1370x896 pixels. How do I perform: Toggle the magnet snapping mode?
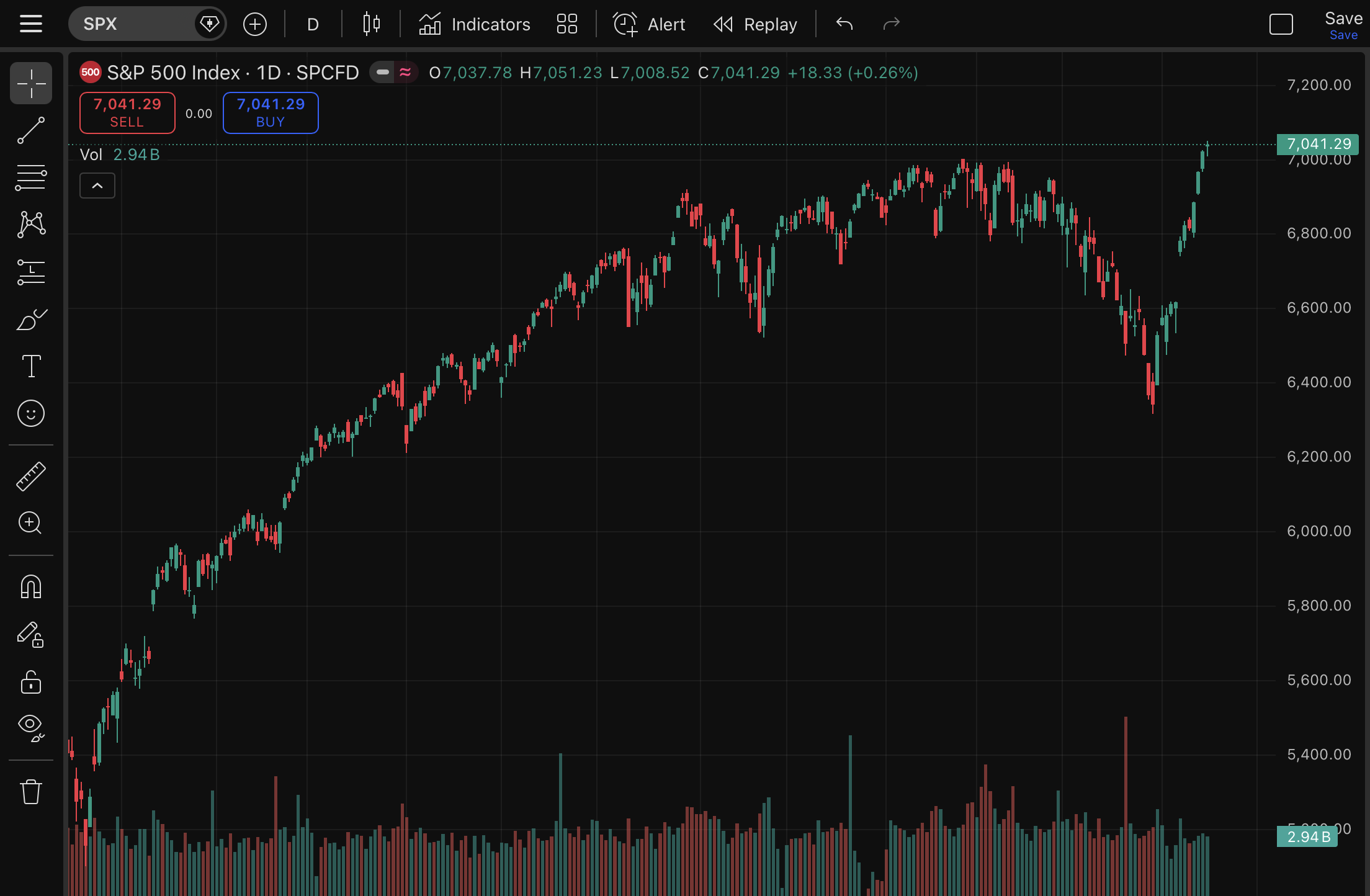tap(31, 586)
